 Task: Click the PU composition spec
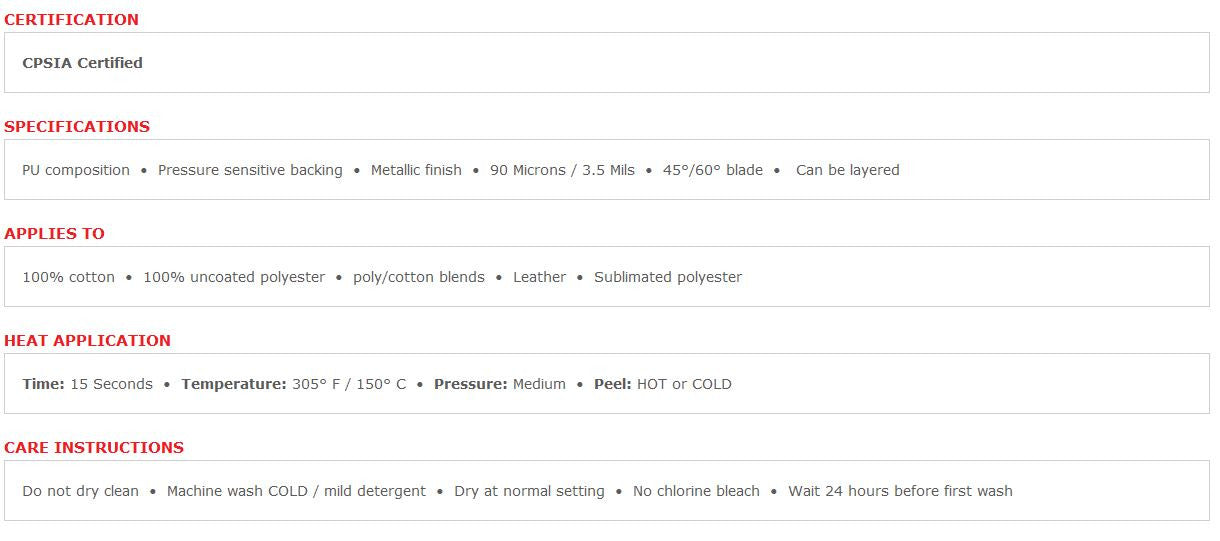point(76,170)
